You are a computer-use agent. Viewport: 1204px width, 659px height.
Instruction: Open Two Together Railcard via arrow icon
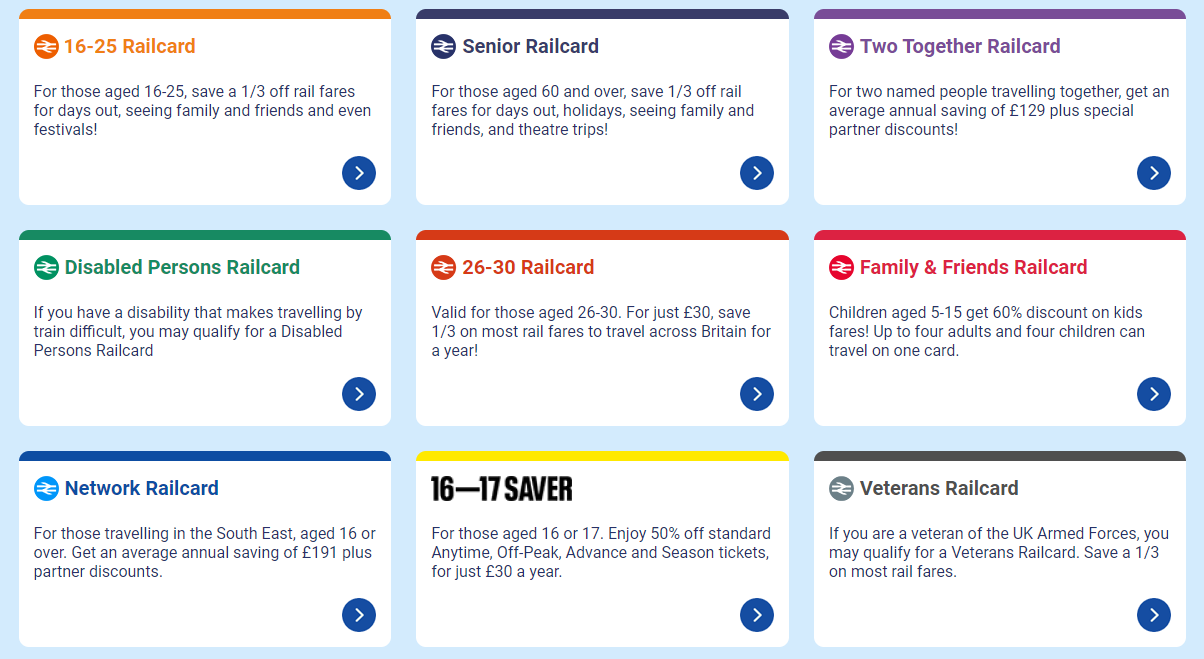pyautogui.click(x=1154, y=173)
